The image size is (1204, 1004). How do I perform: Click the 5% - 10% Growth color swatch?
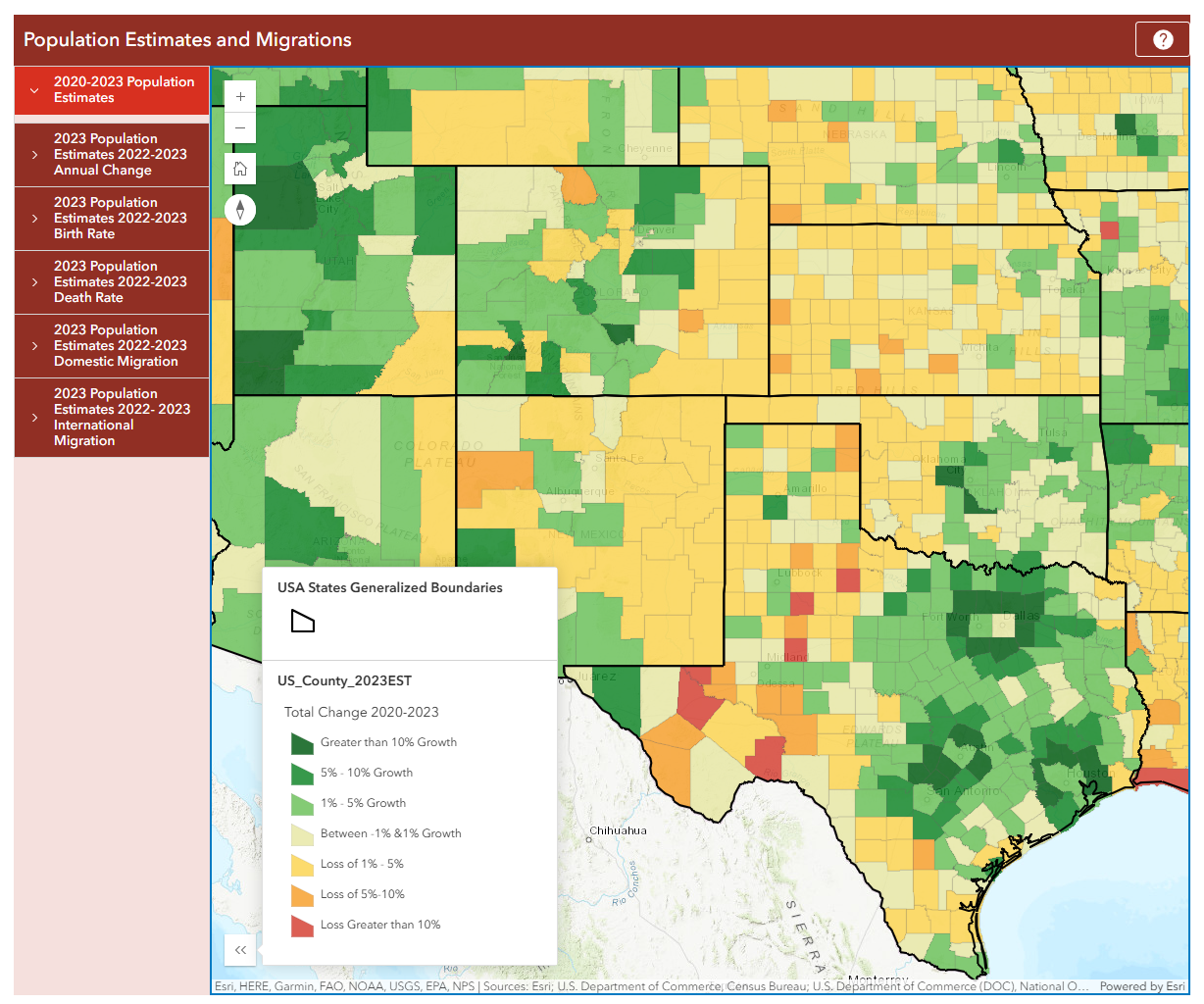pyautogui.click(x=301, y=773)
